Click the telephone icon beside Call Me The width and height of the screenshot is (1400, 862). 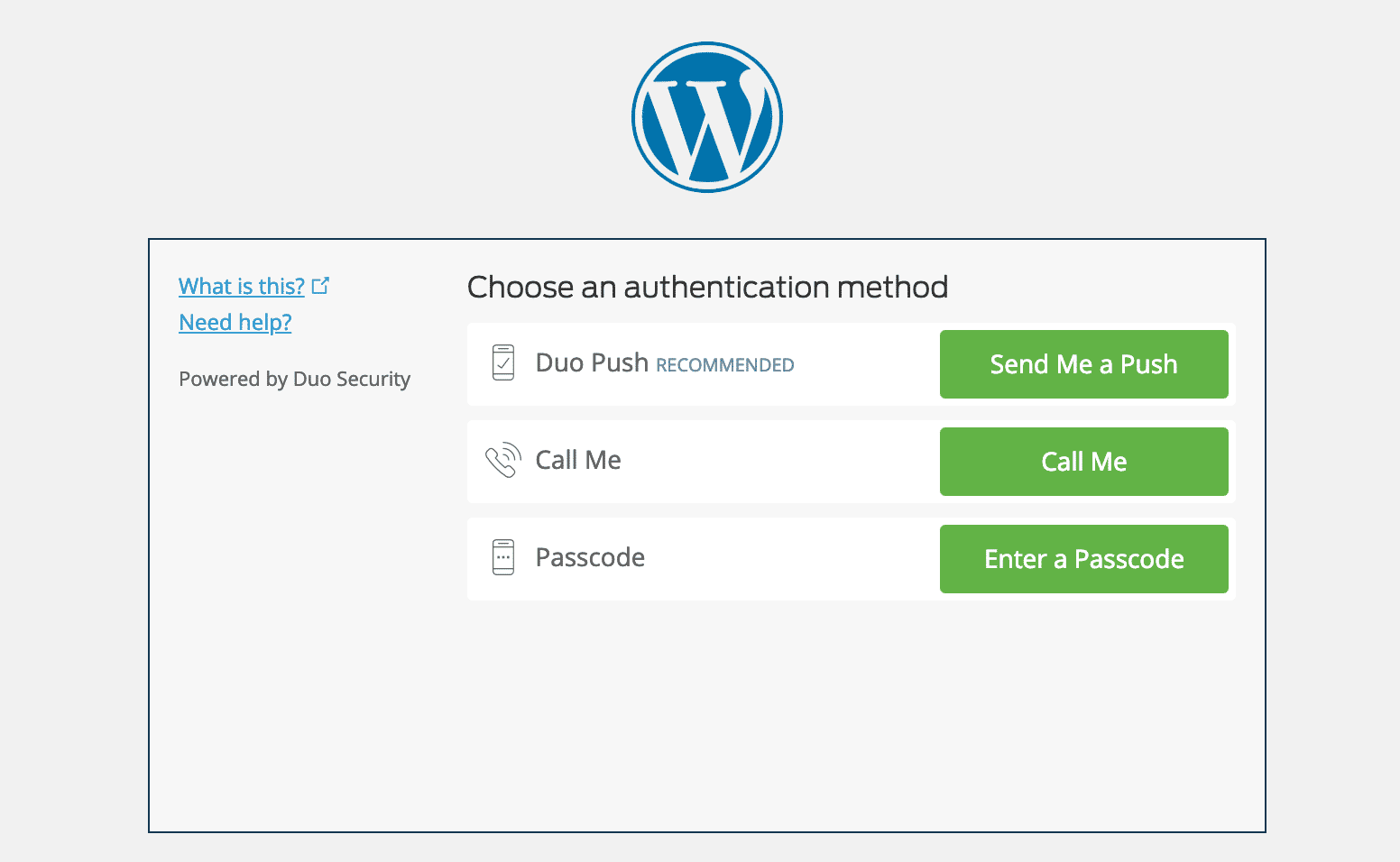(505, 460)
